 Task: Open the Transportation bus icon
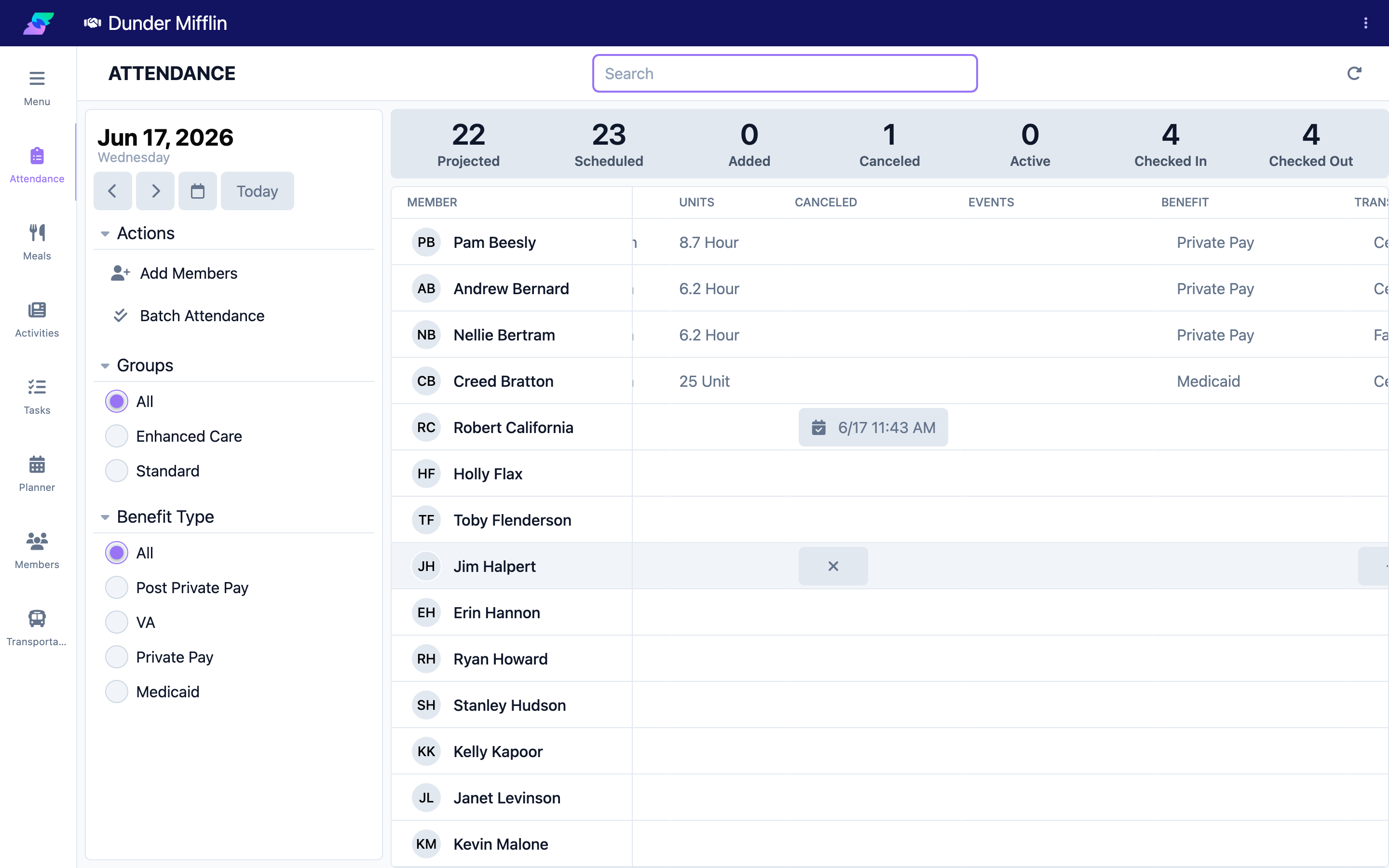37,618
